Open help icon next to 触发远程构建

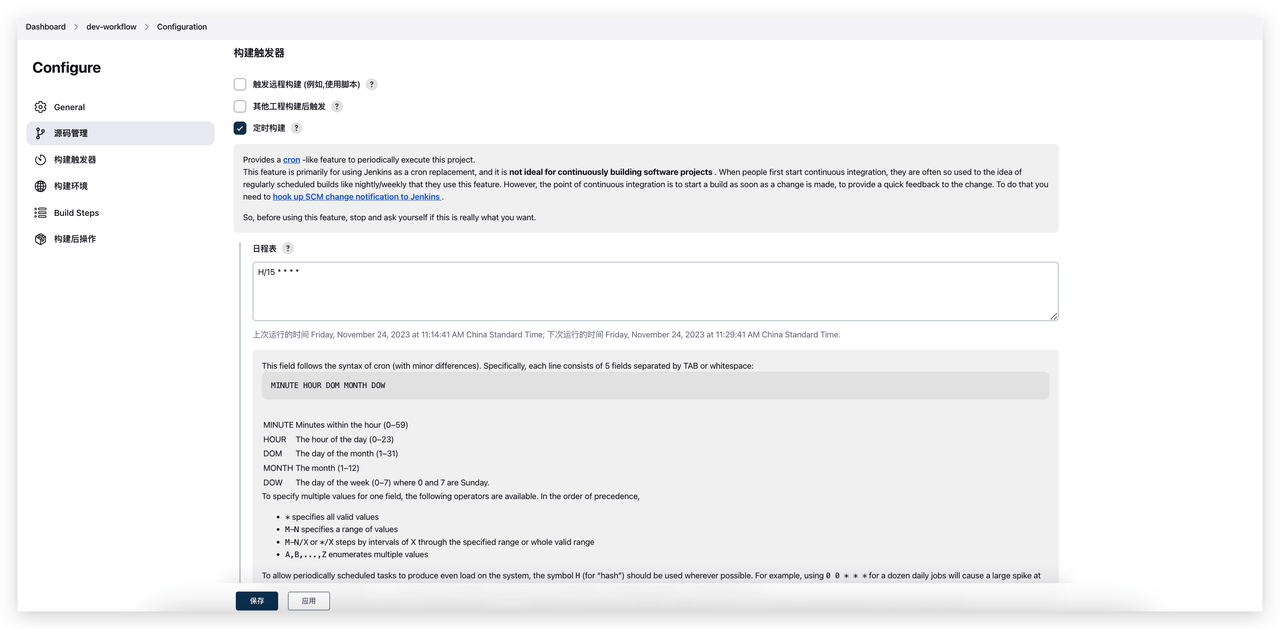[372, 85]
